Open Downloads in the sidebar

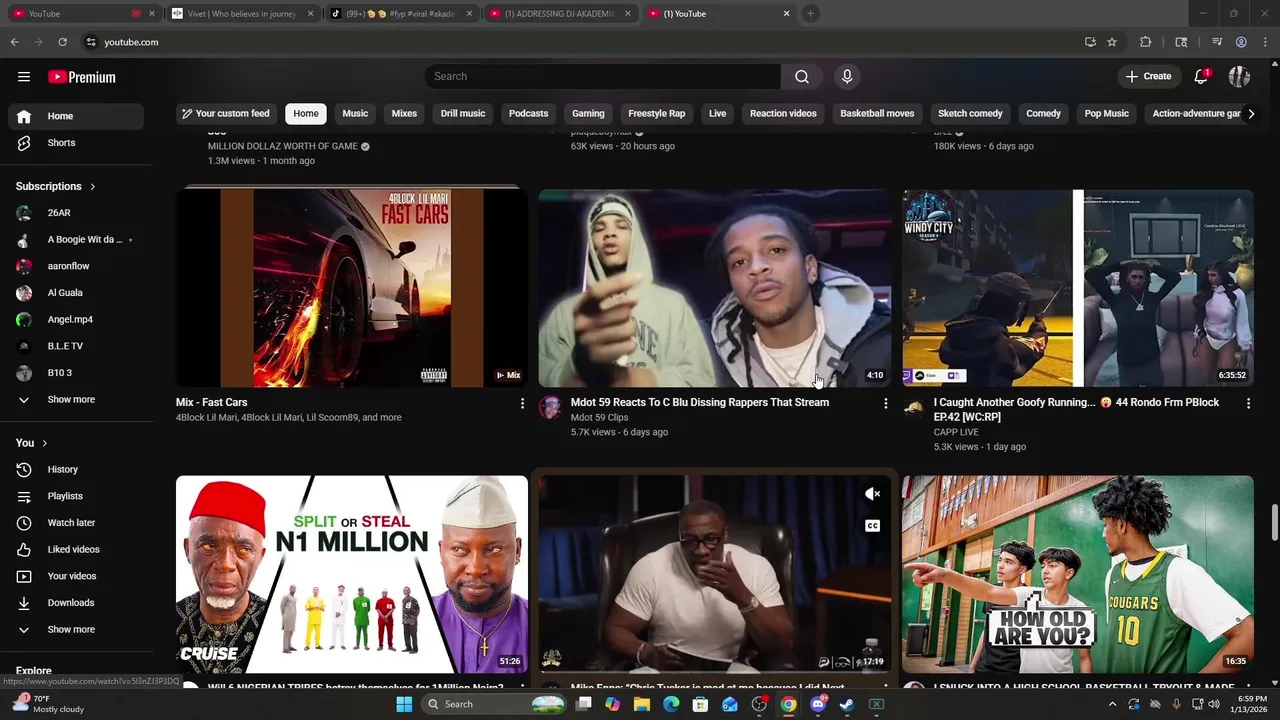pyautogui.click(x=76, y=603)
